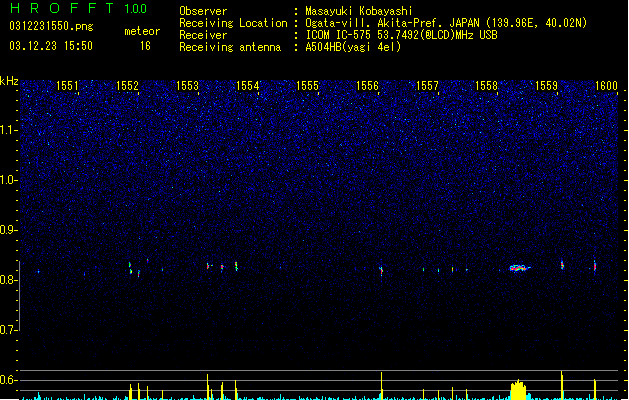Click the wide yellow intensity burst in bottom graph
This screenshot has width=629, height=400.
coord(518,390)
